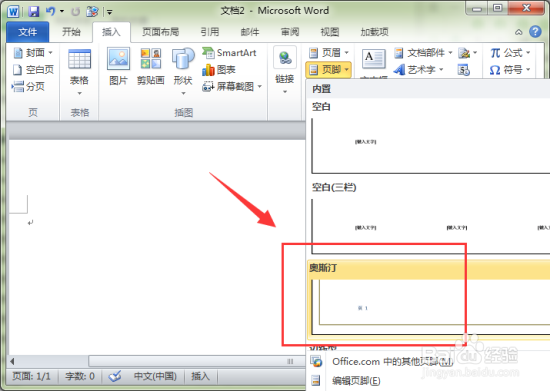
Task: Toggle 插入 overtype mode in status bar
Action: [200, 376]
